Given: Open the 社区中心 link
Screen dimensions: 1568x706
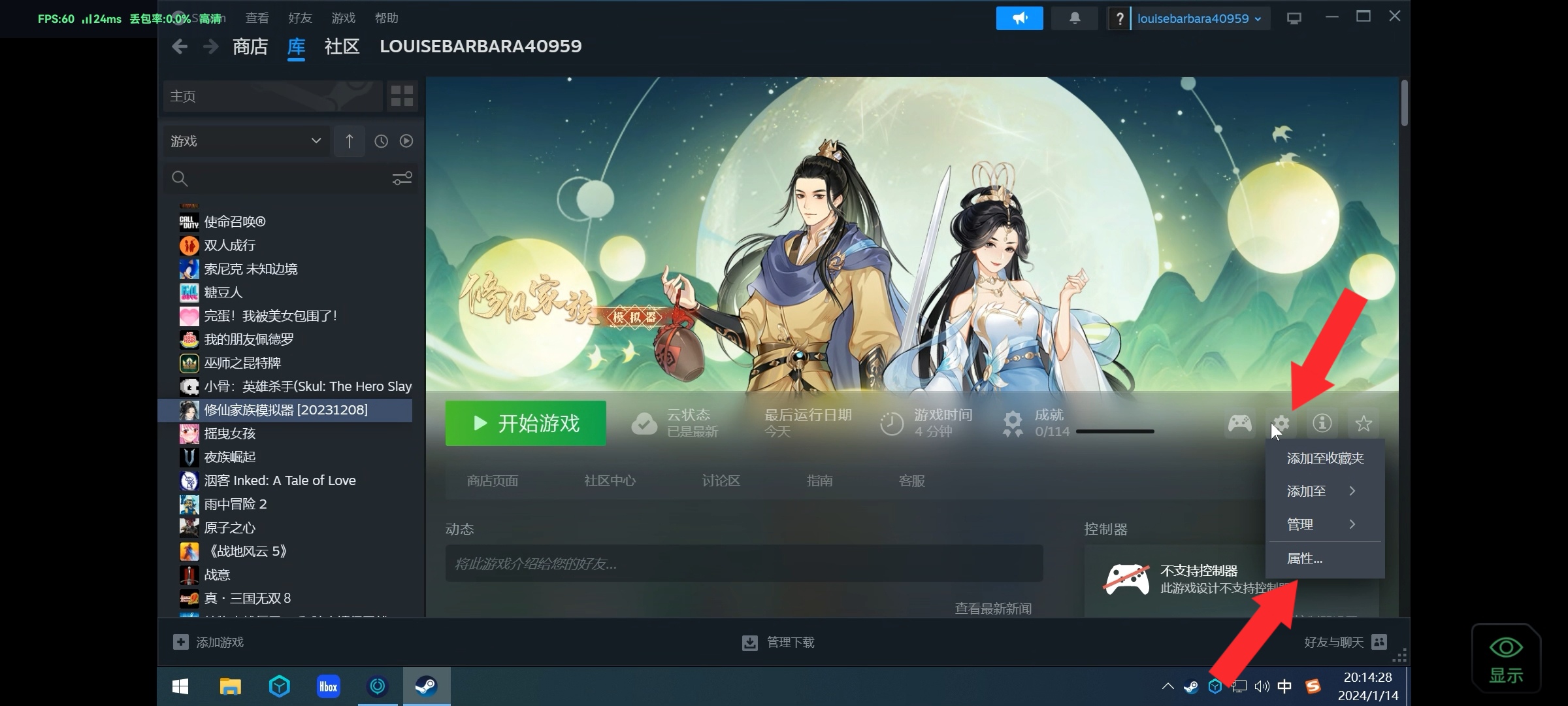Looking at the screenshot, I should pos(610,481).
